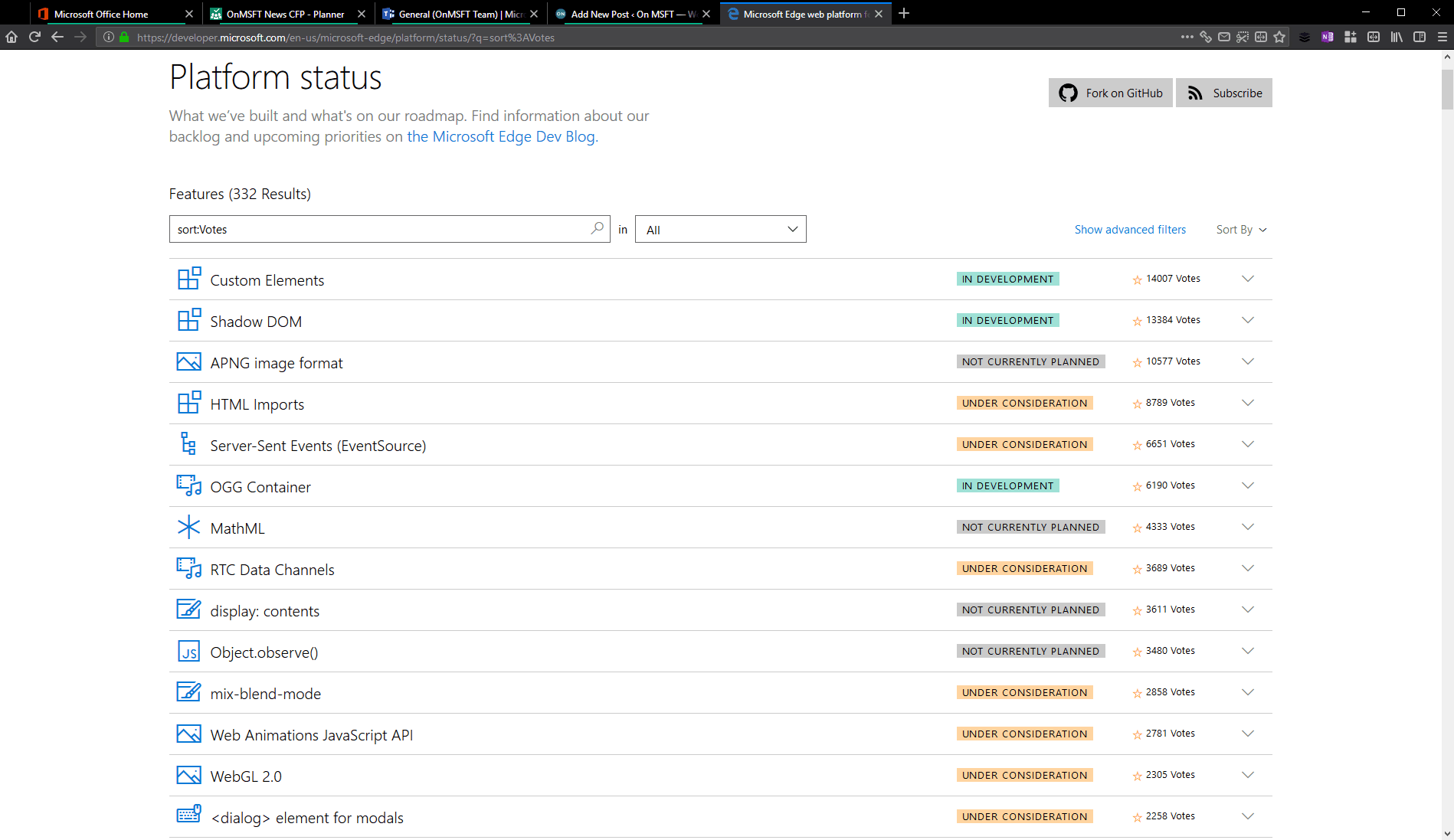Open the Web Animations JavaScript API feature

(x=311, y=735)
